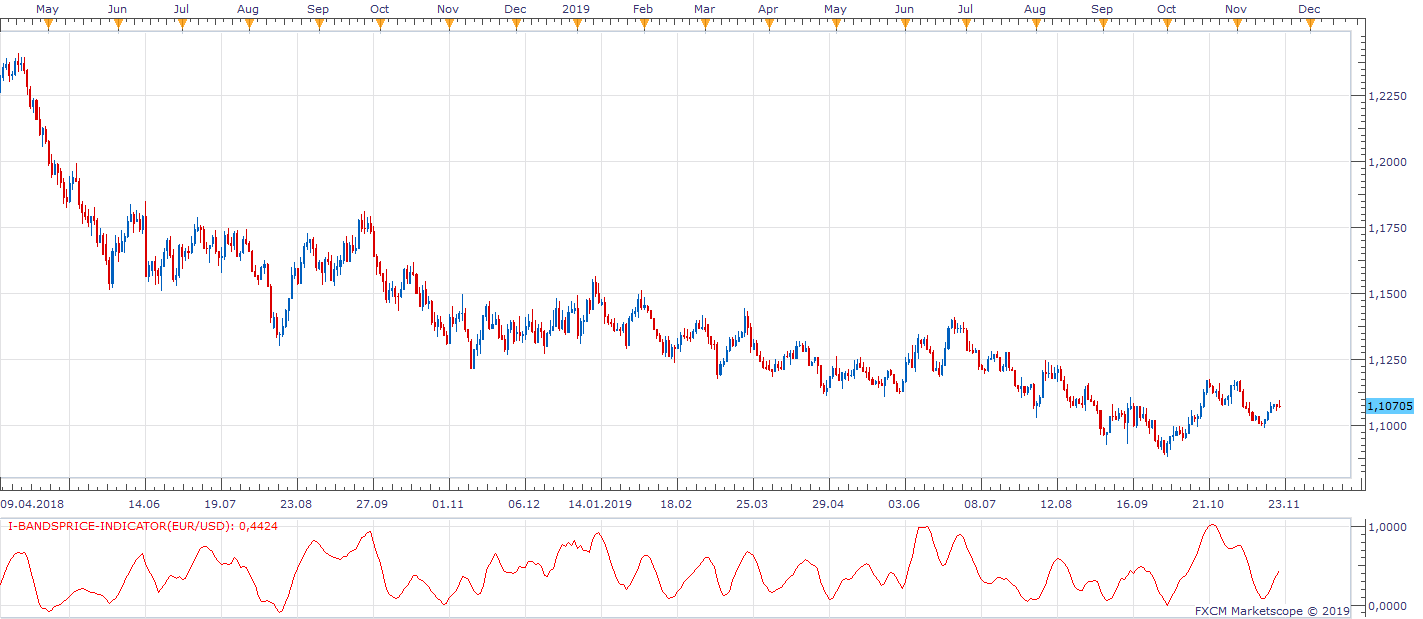Click the 14.06 date label
Image resolution: width=1423 pixels, height=619 pixels.
click(x=145, y=504)
